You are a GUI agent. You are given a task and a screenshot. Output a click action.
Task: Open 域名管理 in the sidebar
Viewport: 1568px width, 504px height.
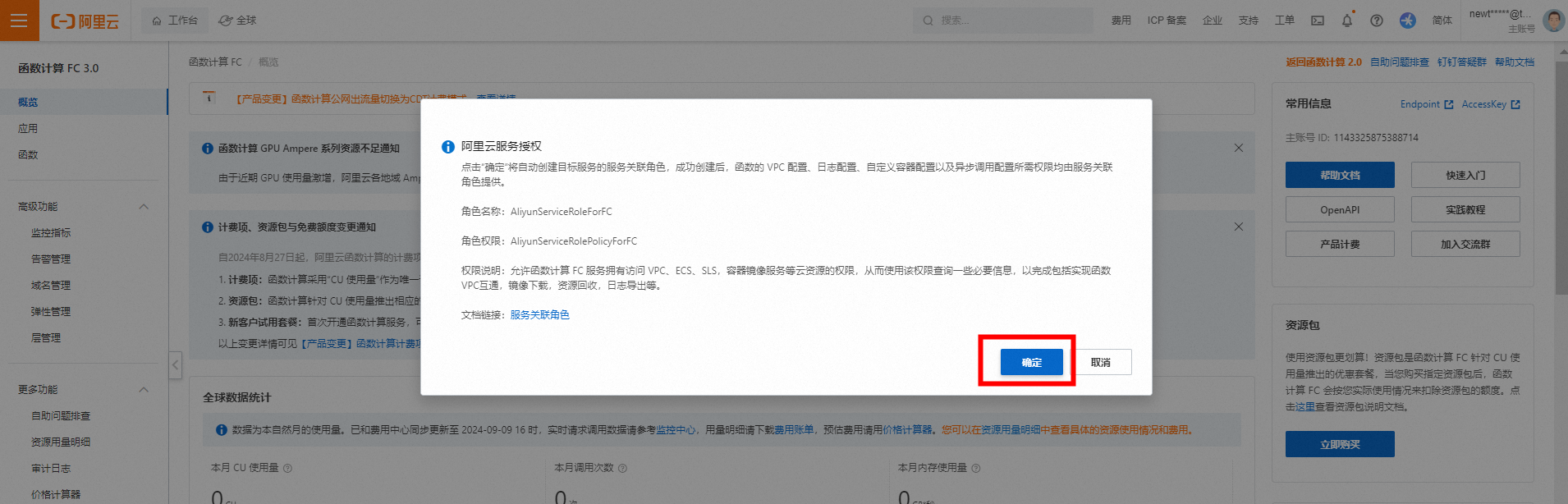point(51,286)
